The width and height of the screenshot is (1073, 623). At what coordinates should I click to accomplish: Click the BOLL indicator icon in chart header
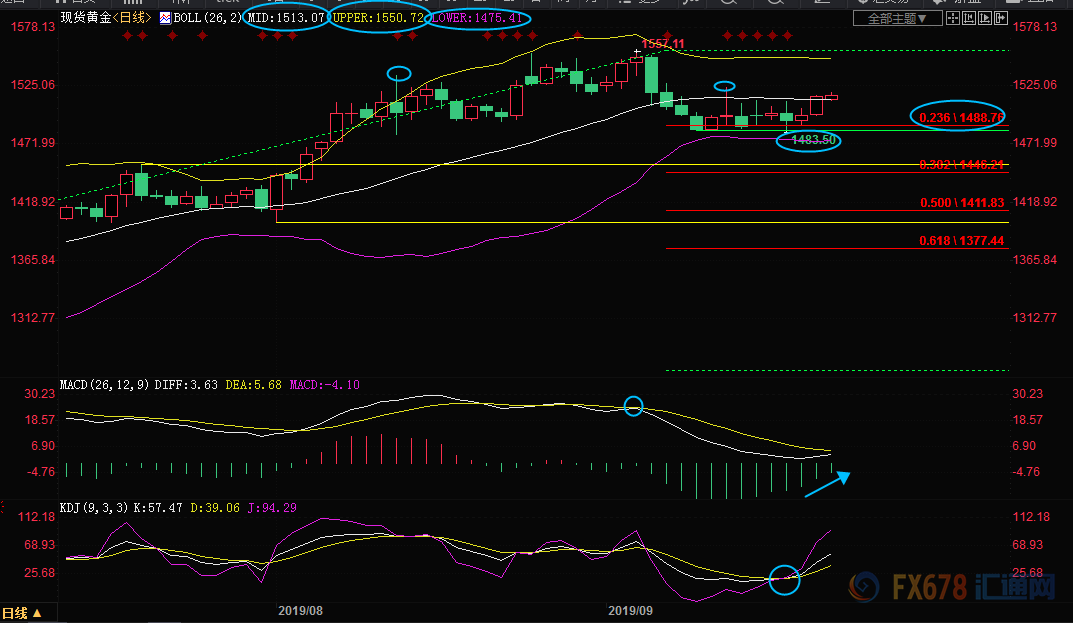tap(167, 18)
